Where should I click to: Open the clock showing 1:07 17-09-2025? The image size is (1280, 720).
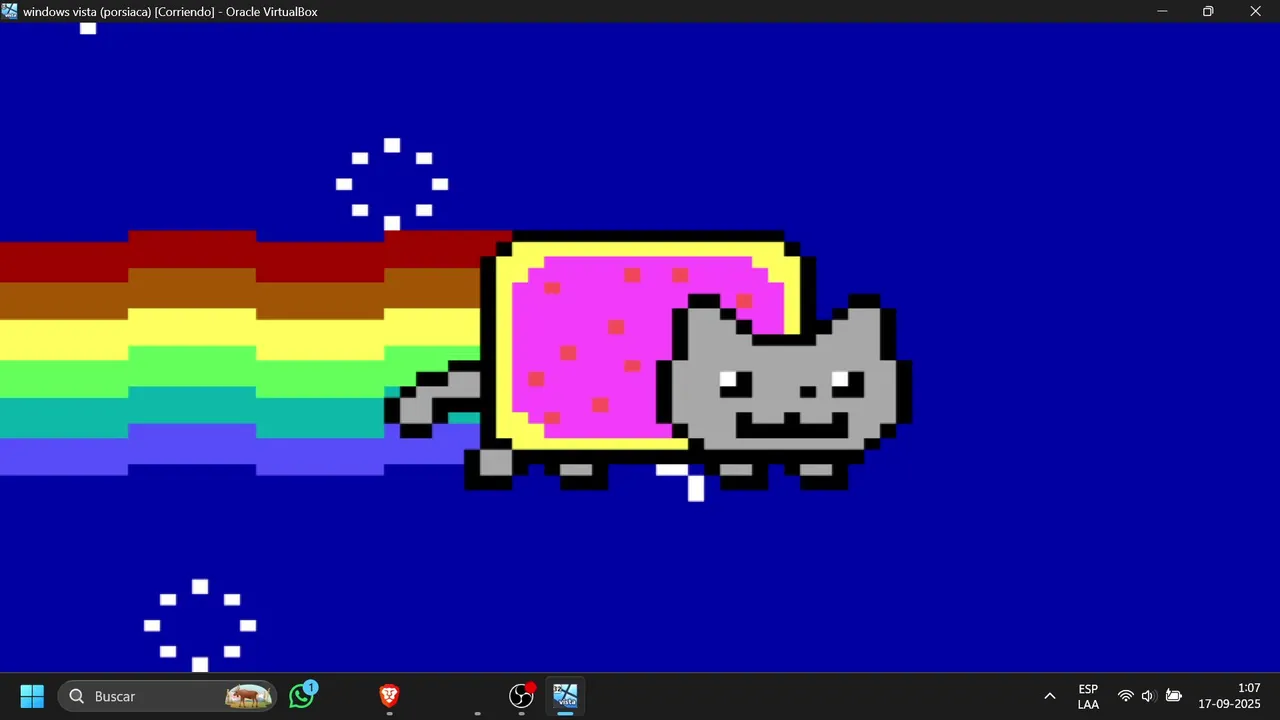pyautogui.click(x=1230, y=696)
